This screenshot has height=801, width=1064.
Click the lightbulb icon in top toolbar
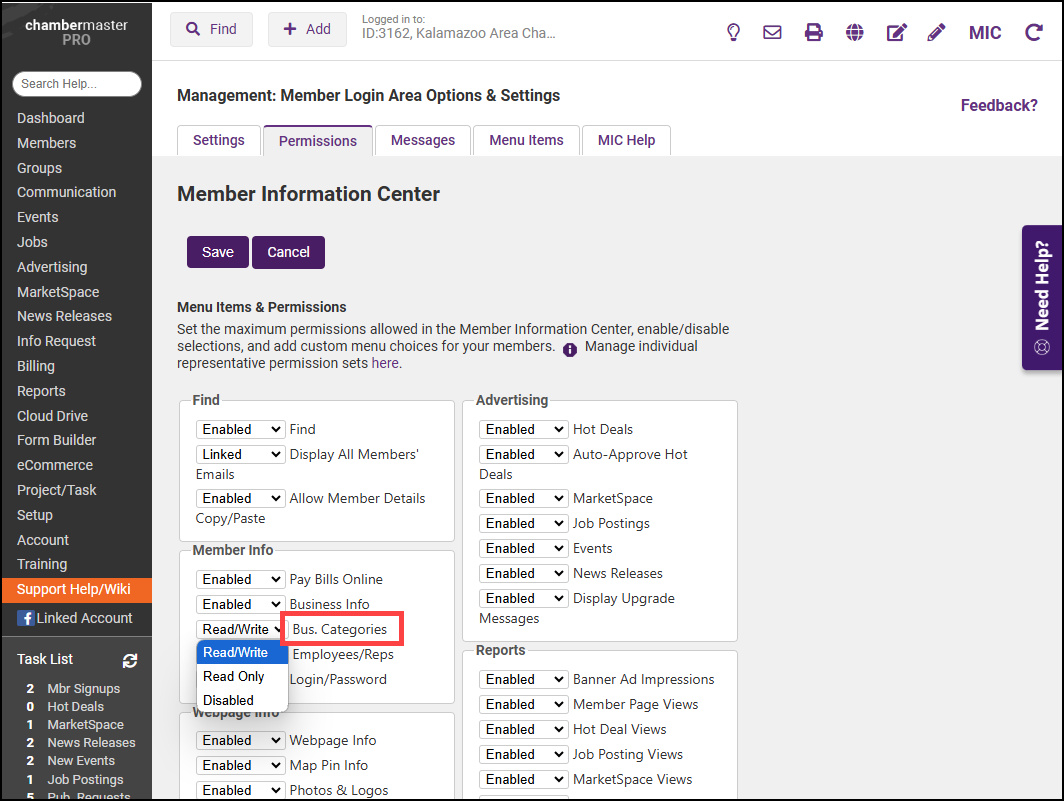733,32
